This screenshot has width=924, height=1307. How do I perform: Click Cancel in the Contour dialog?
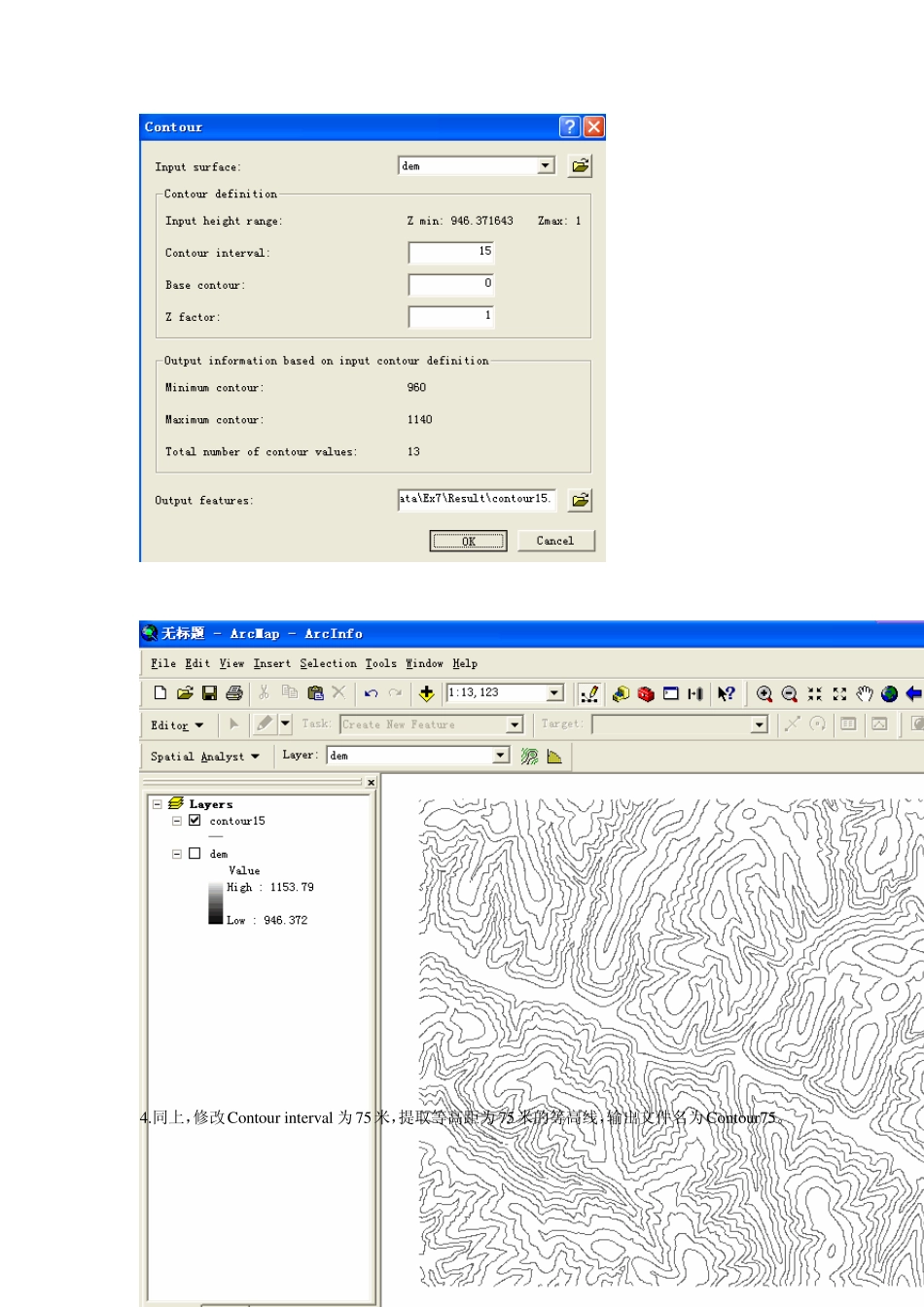pos(555,541)
